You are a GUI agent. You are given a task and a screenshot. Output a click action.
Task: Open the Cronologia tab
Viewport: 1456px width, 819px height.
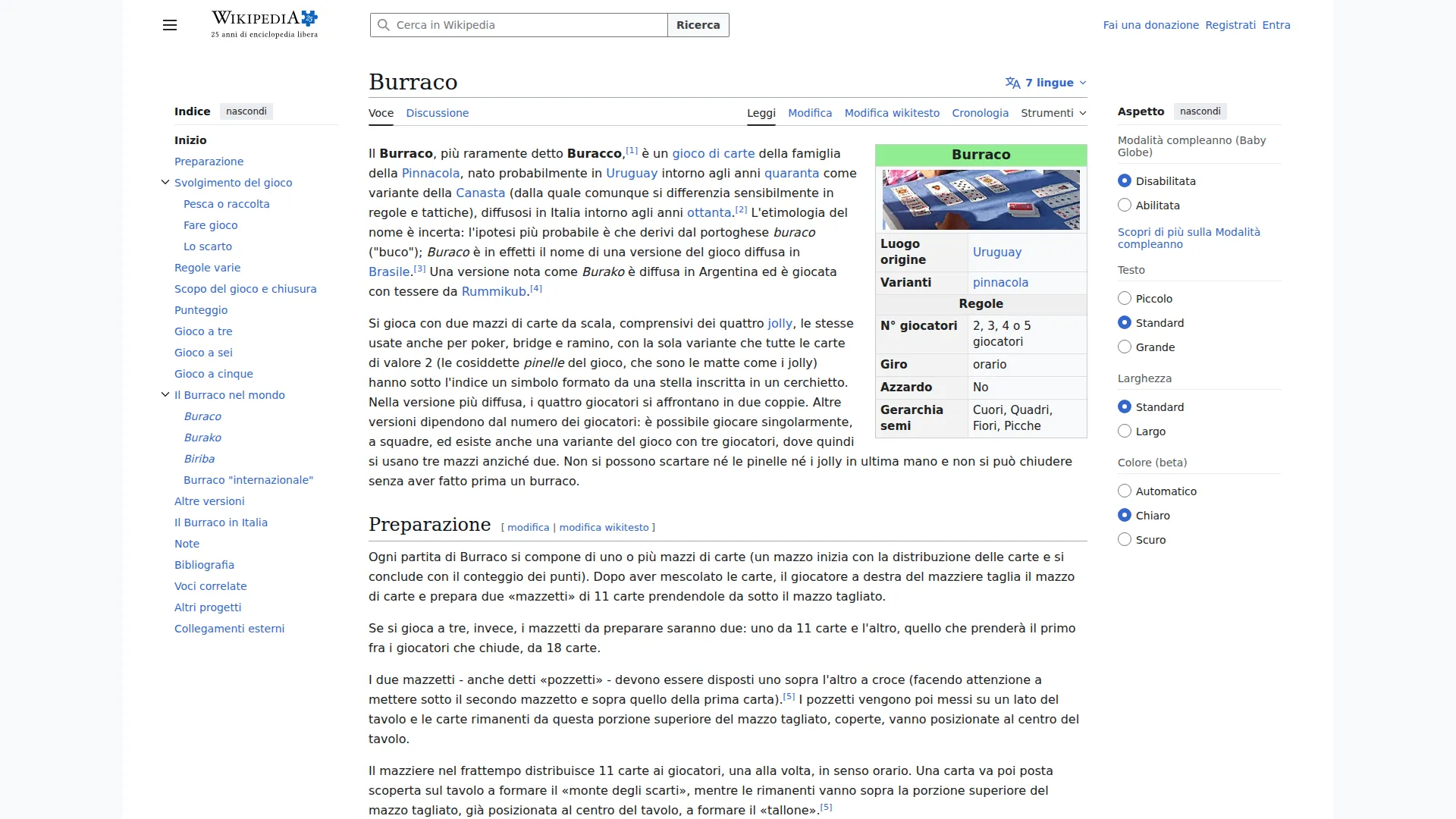point(980,113)
